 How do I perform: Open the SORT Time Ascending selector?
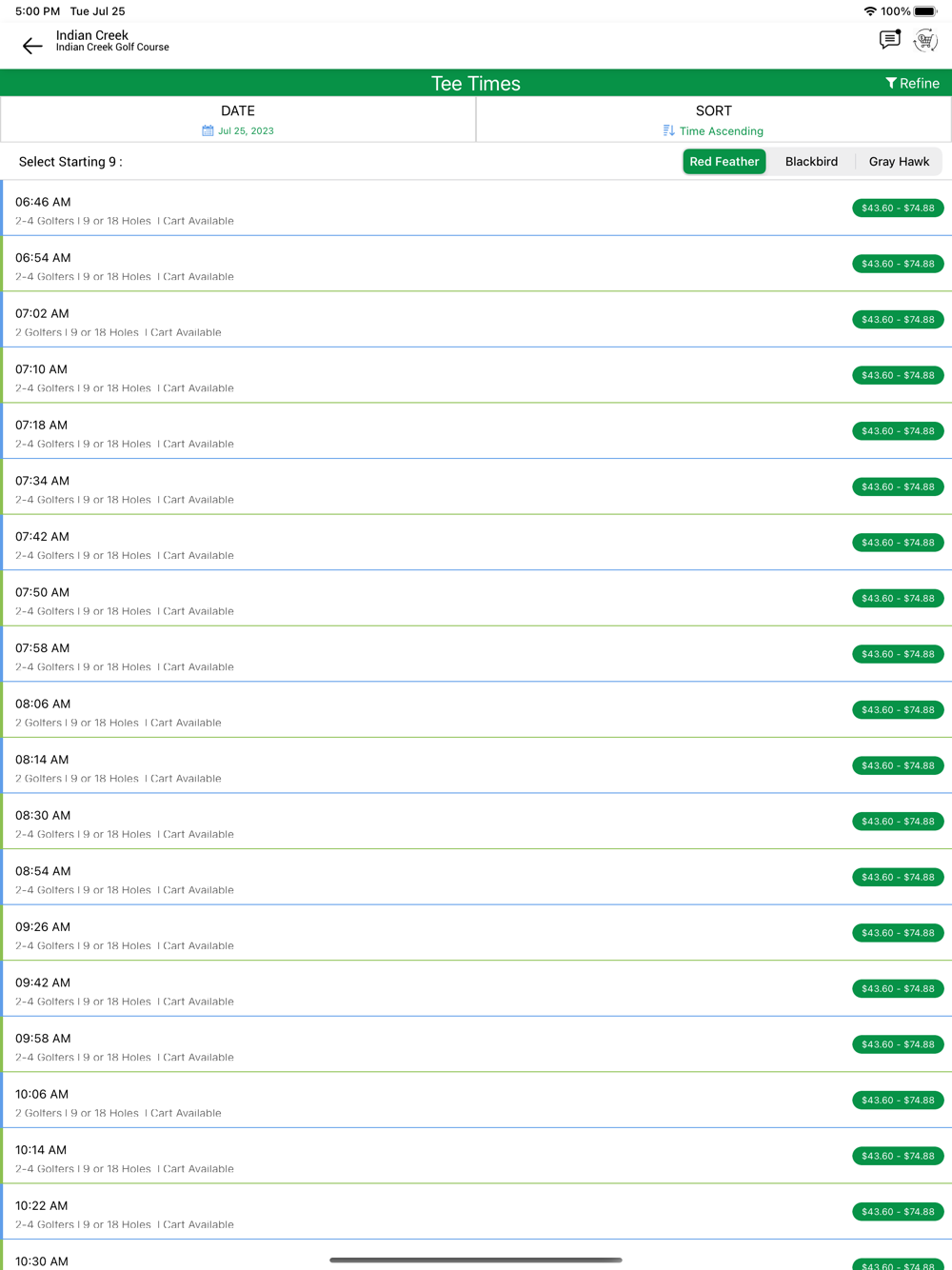click(x=713, y=120)
